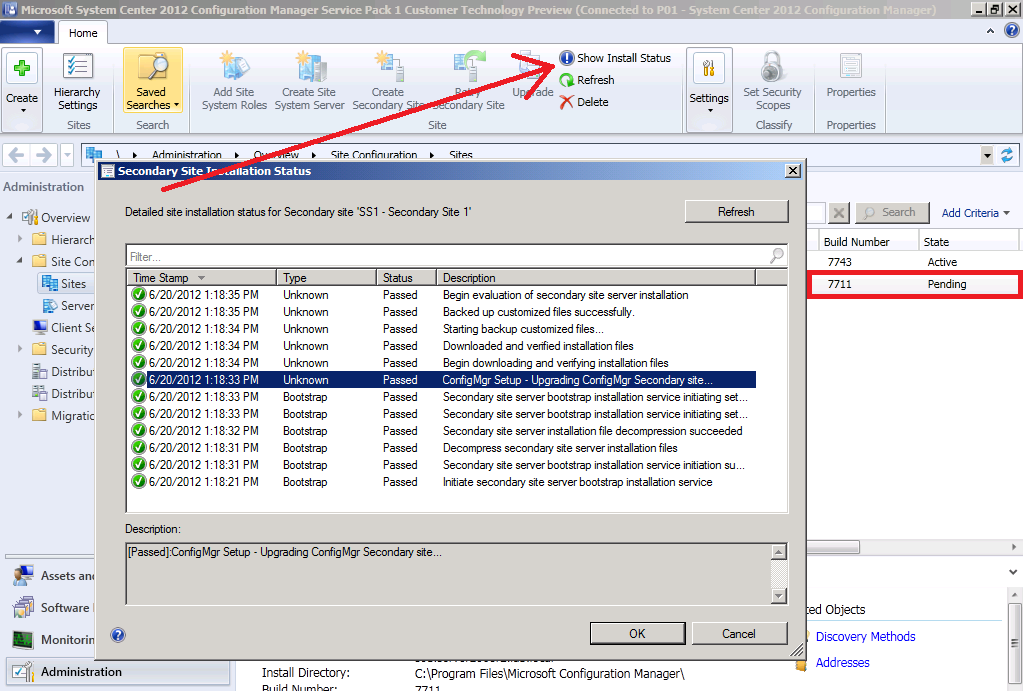Expand the Hierarchy Configuration tree node
The width and height of the screenshot is (1023, 691).
click(x=20, y=239)
